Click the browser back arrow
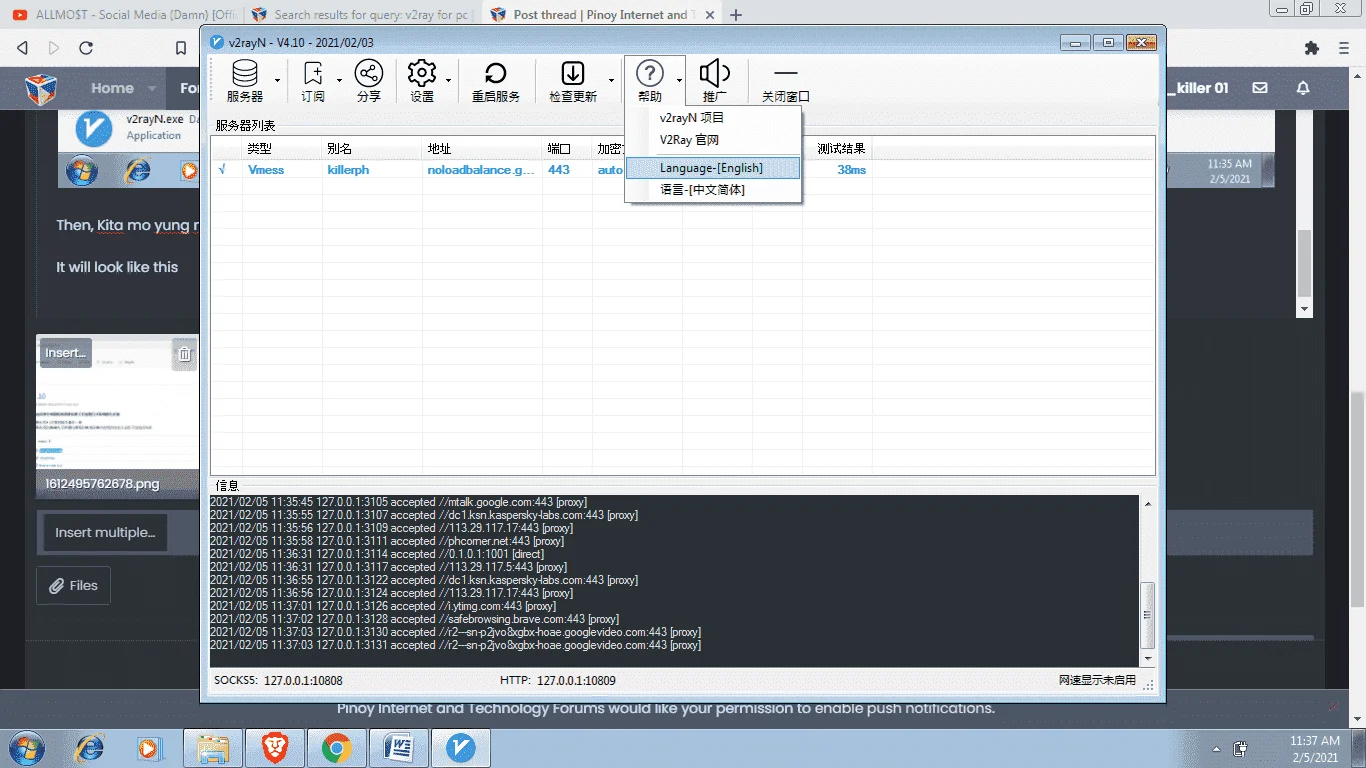1366x768 pixels. 23,48
